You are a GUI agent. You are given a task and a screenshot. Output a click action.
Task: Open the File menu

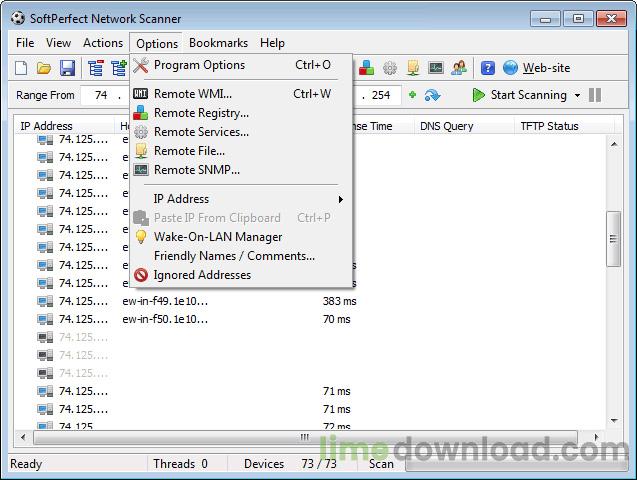click(25, 43)
